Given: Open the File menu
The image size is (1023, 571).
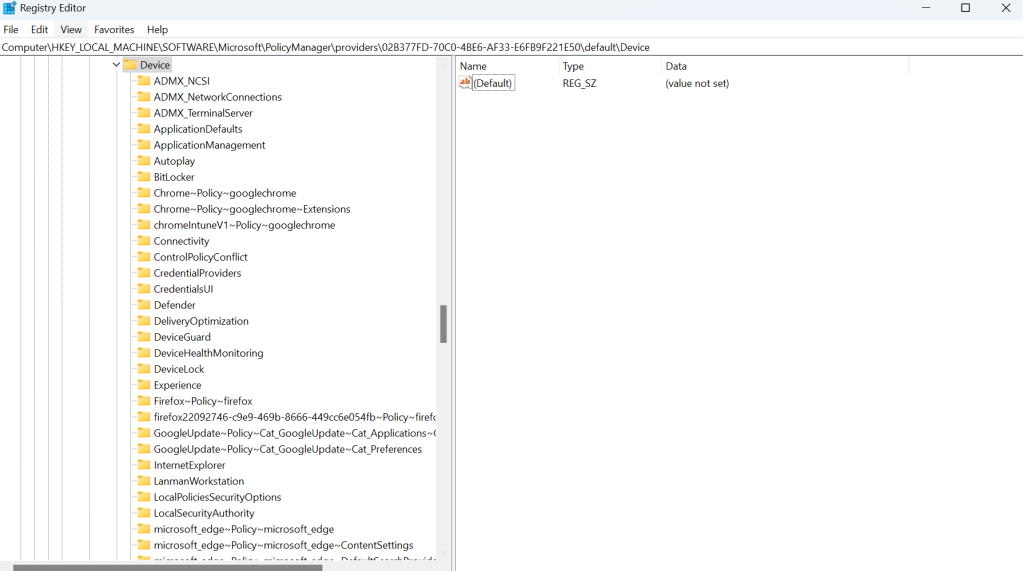Looking at the screenshot, I should 11,30.
